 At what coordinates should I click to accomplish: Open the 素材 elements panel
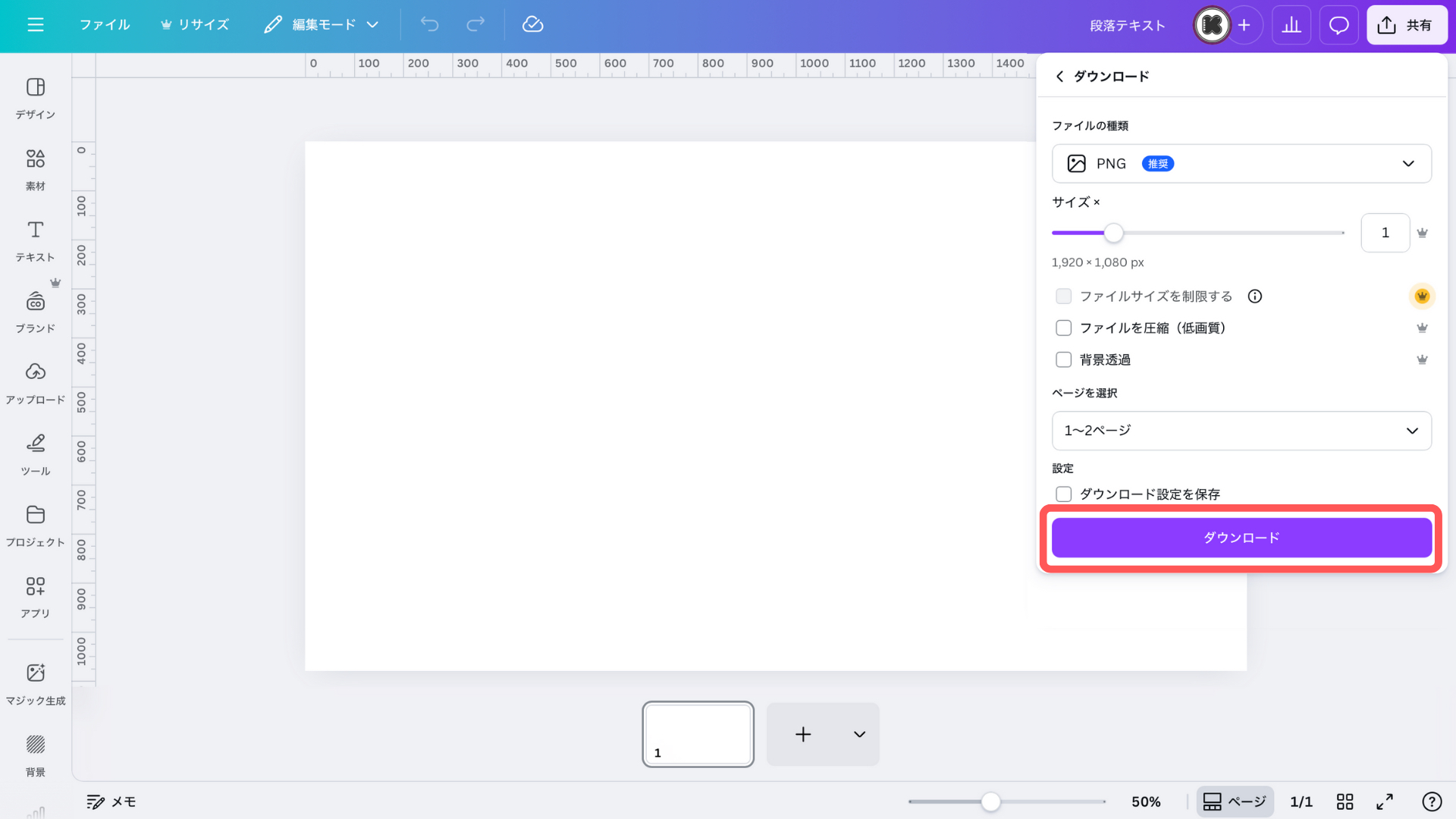point(36,169)
